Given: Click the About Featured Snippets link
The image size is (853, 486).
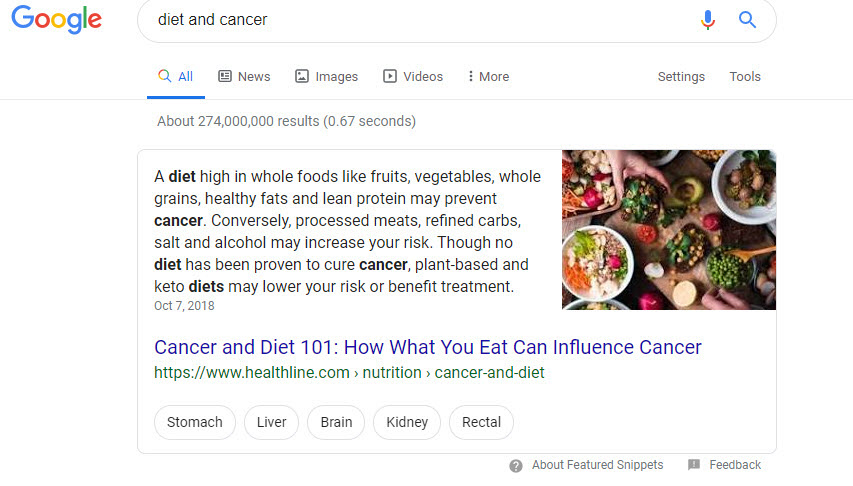Looking at the screenshot, I should click(597, 465).
